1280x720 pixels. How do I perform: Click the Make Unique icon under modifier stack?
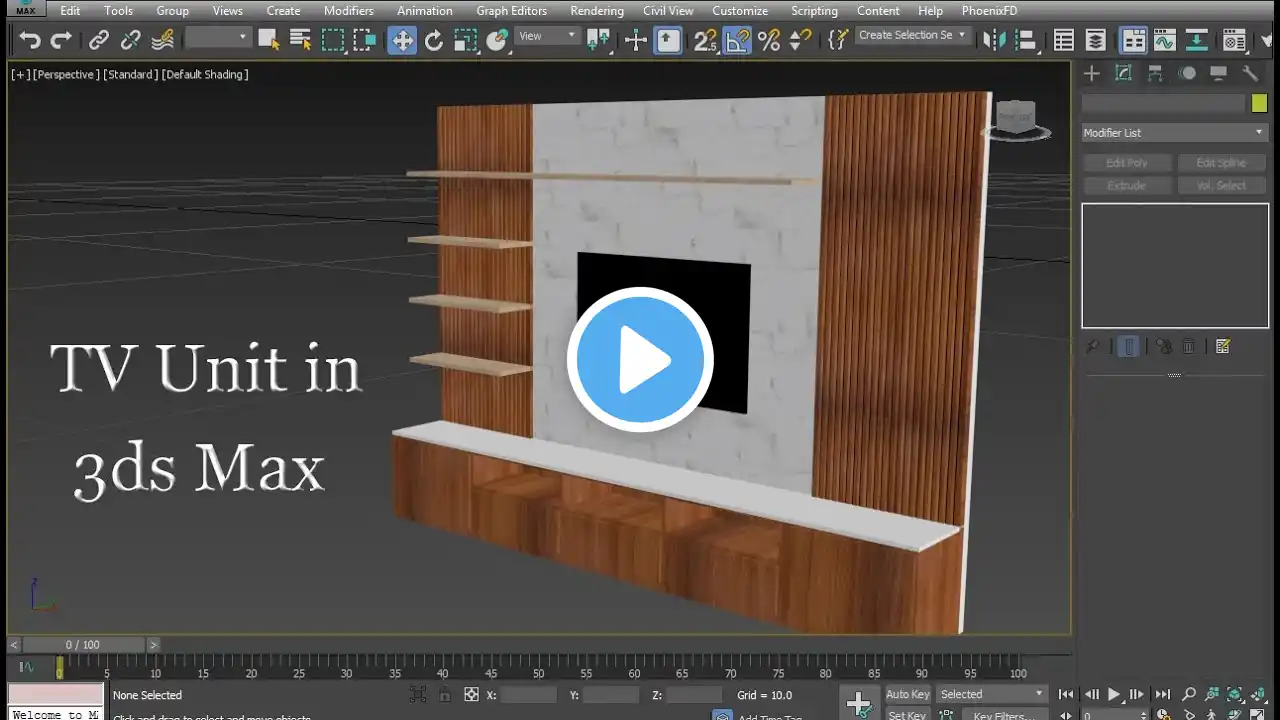[1164, 346]
